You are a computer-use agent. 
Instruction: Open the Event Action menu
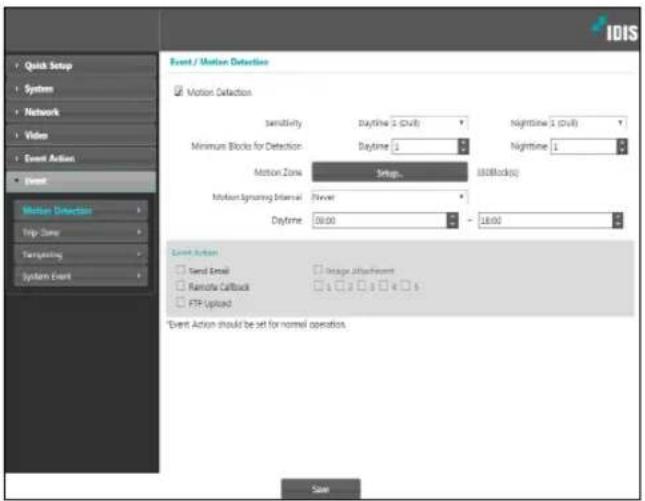click(81, 158)
